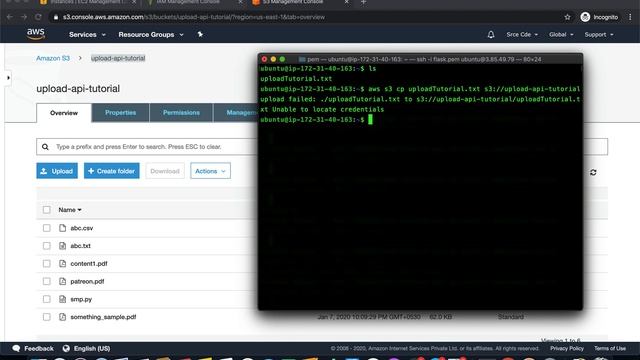Click the abc.csv file icon
This screenshot has width=640, height=360.
pos(62,228)
